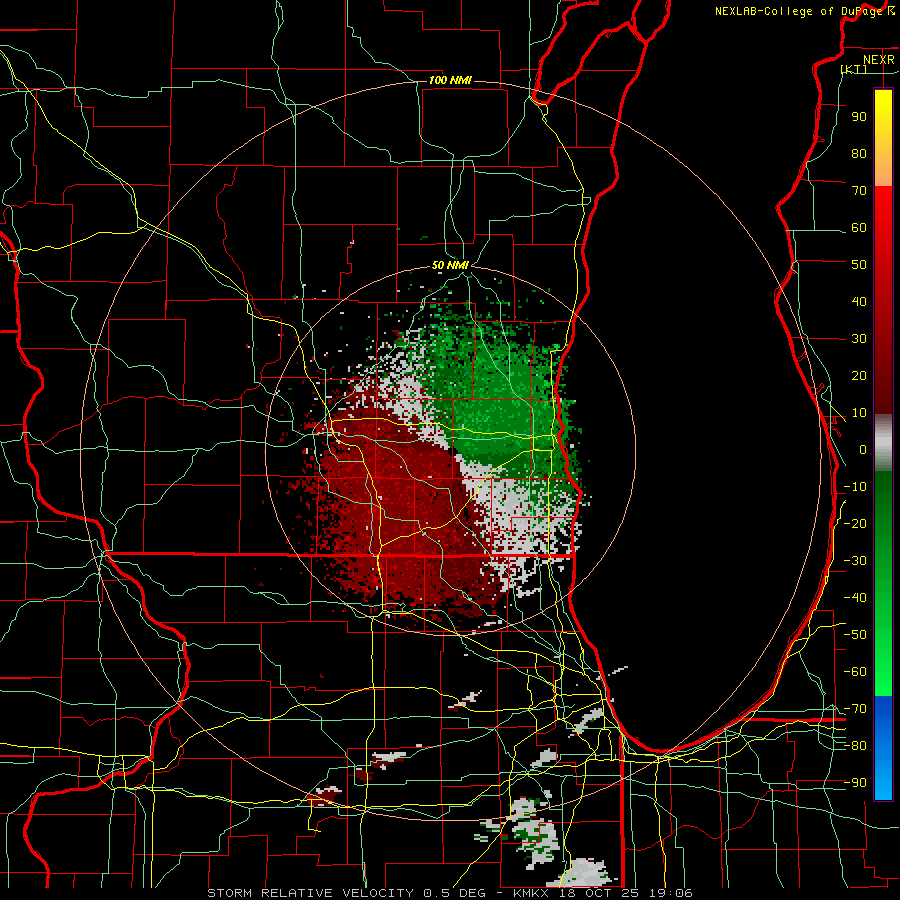
Task: Click the 50 tick label on velocity scale
Action: 859,265
